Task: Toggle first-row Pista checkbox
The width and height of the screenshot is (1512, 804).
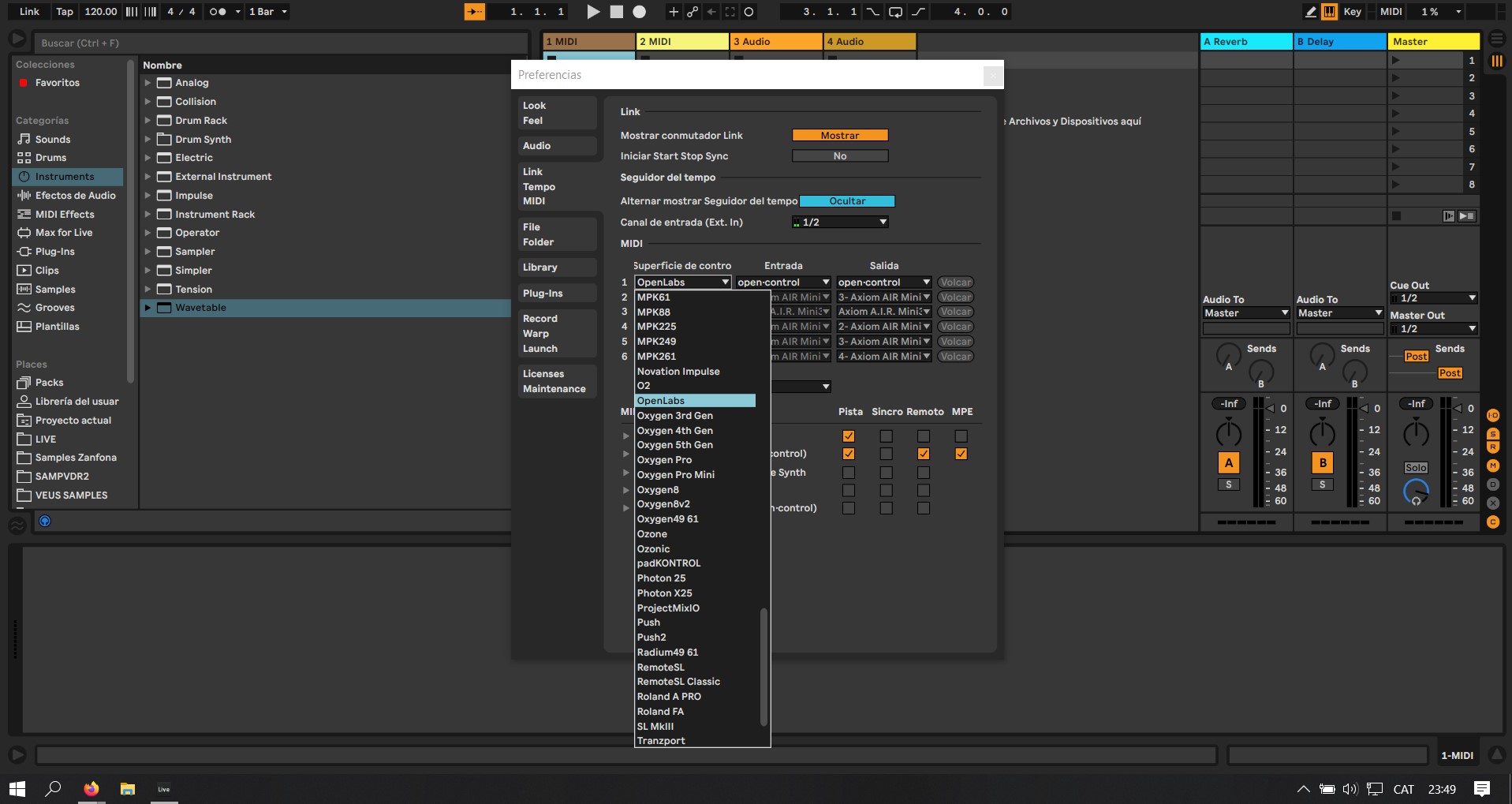Action: click(849, 436)
